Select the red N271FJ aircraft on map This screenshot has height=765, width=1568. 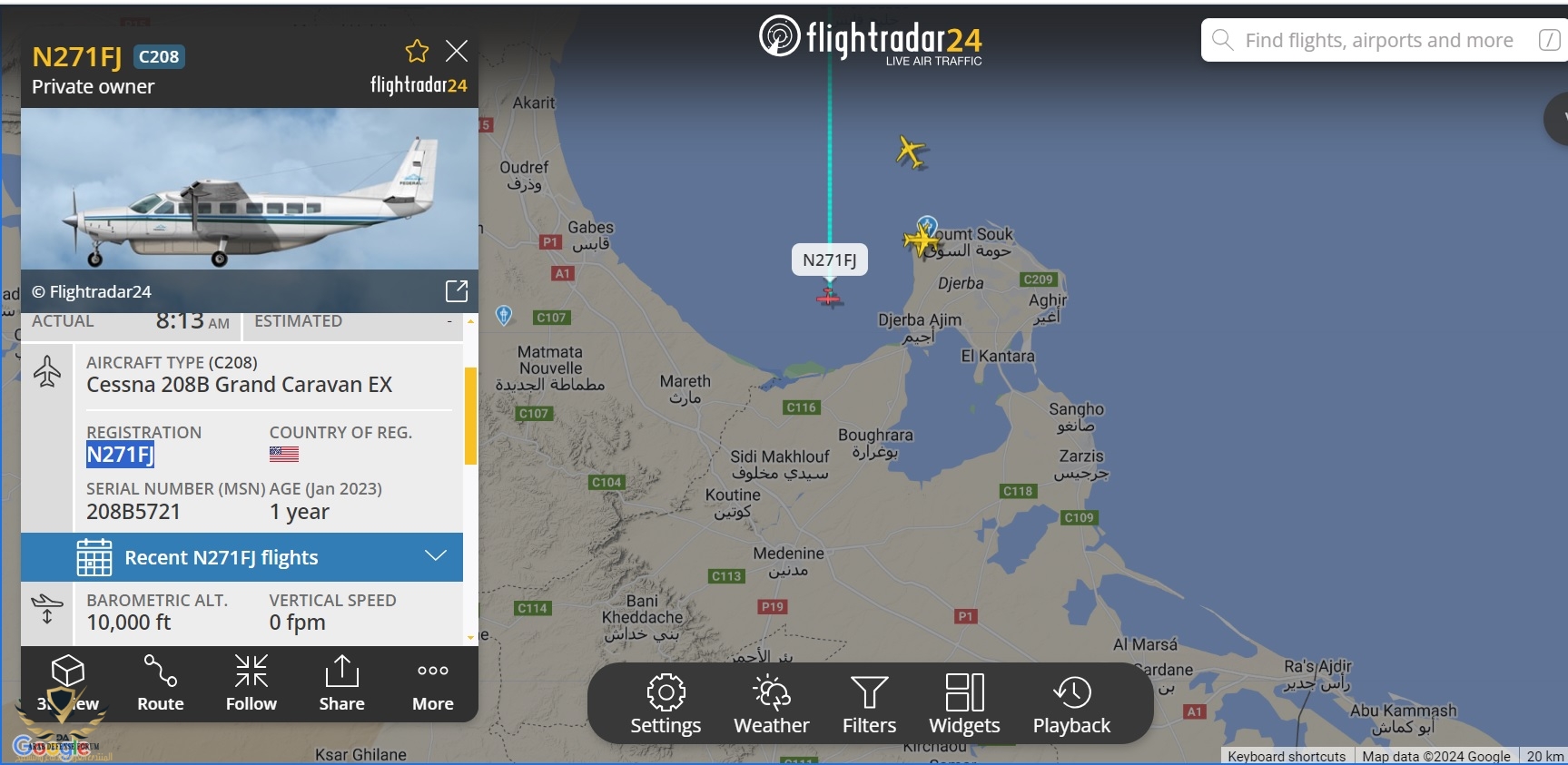(x=828, y=297)
